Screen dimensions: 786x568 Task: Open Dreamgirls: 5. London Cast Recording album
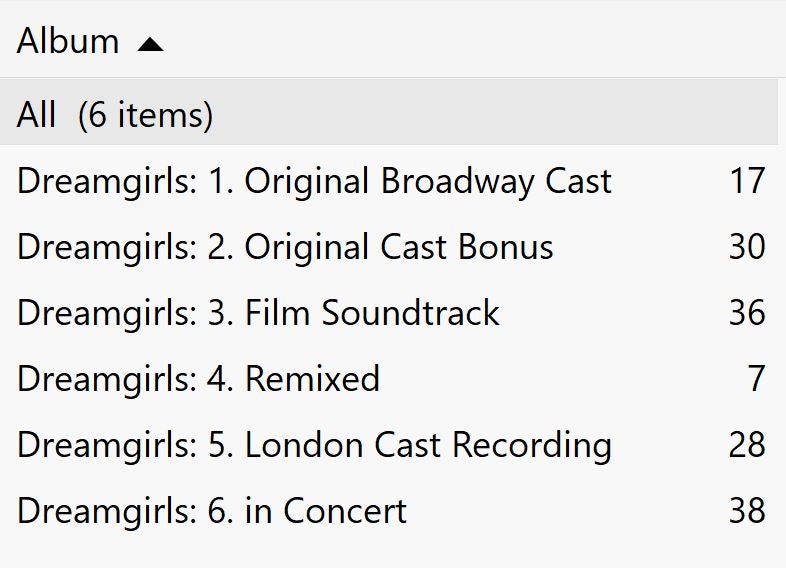(314, 445)
